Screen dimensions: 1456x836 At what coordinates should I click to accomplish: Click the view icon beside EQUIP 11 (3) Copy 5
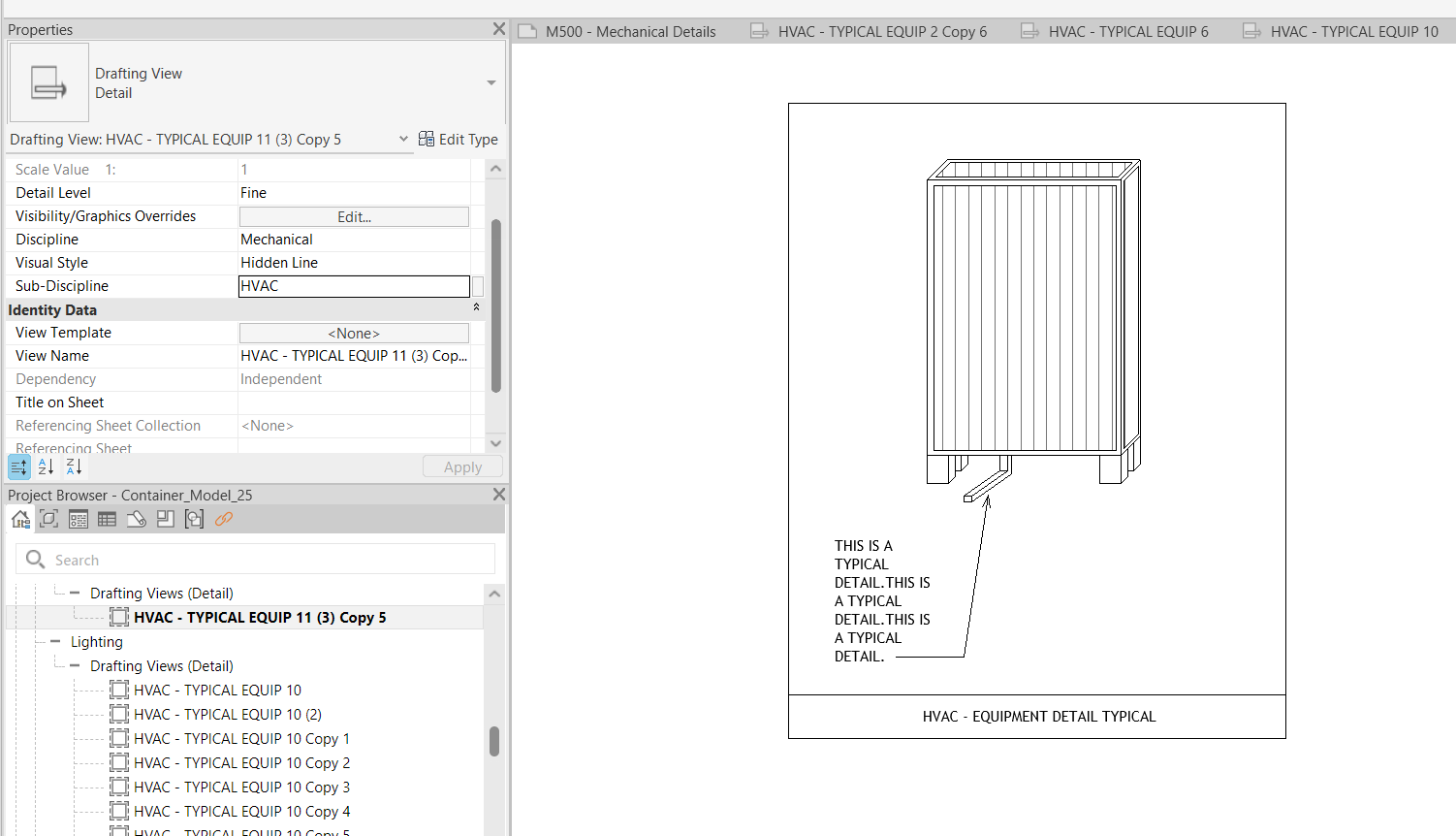[x=119, y=617]
